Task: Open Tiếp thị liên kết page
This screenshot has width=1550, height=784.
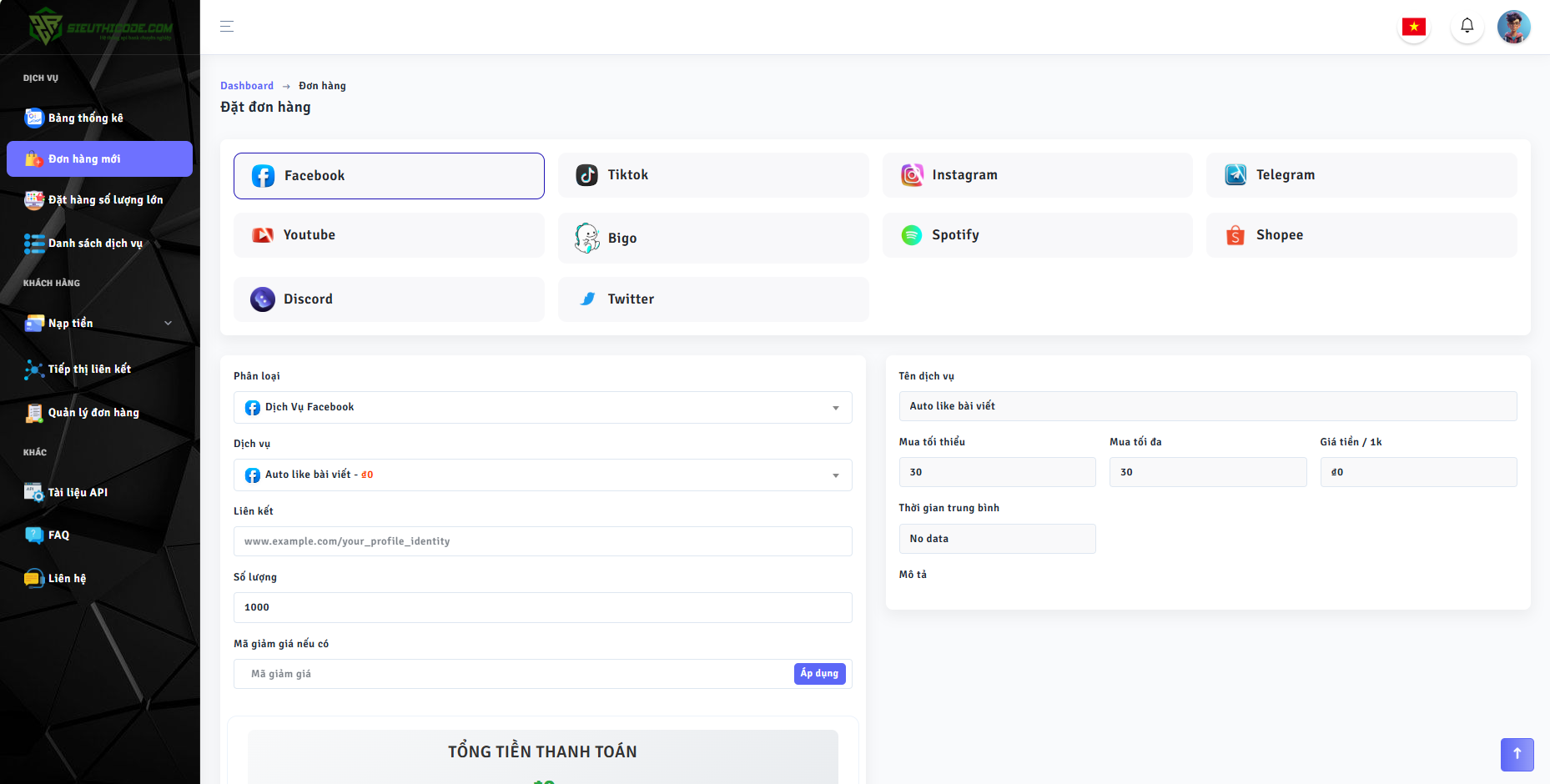Action: click(x=99, y=369)
